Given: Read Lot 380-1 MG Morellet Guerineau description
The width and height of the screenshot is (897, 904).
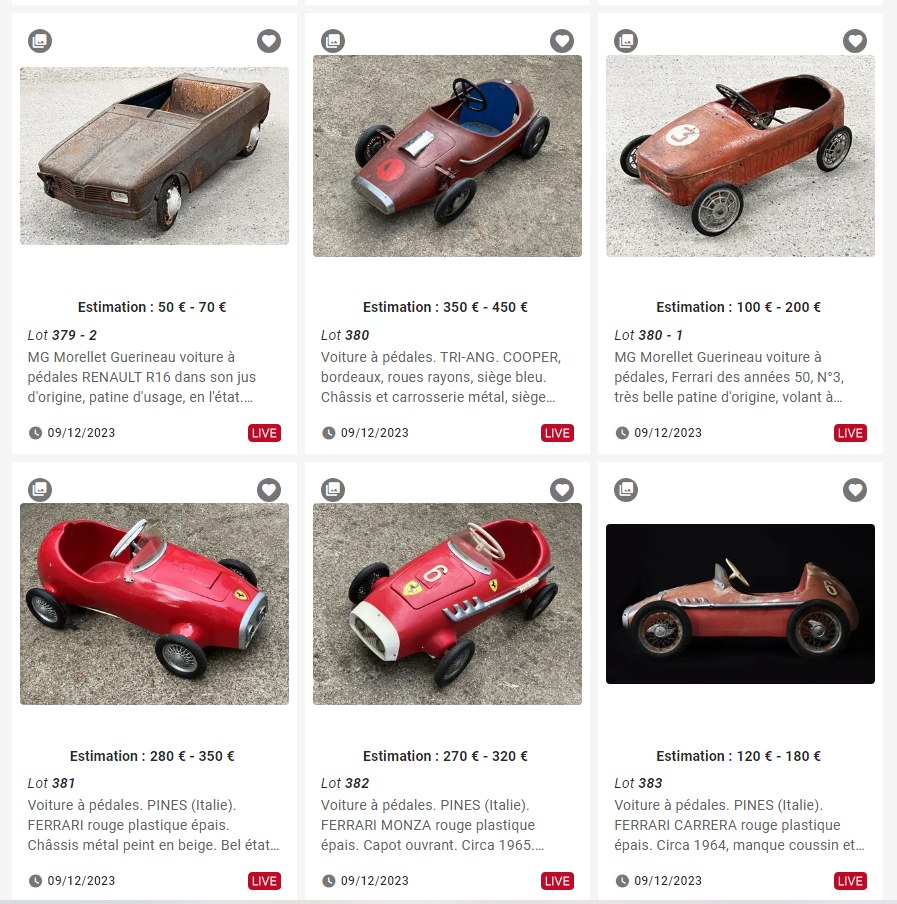Looking at the screenshot, I should pos(729,377).
